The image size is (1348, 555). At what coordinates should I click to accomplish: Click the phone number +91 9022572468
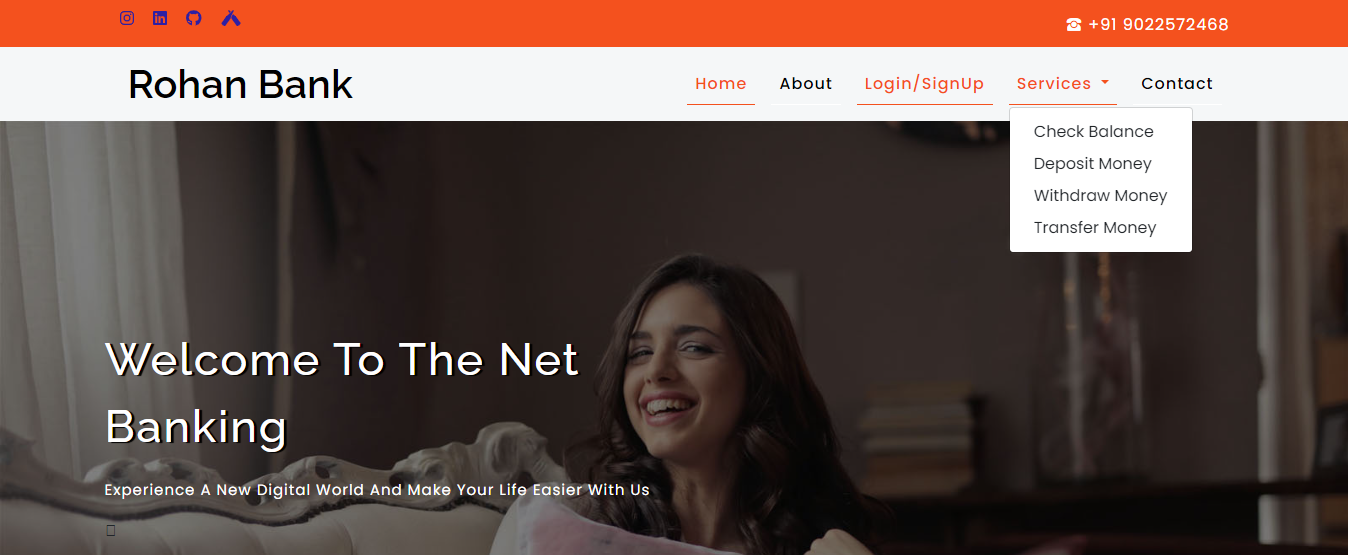tap(1158, 25)
